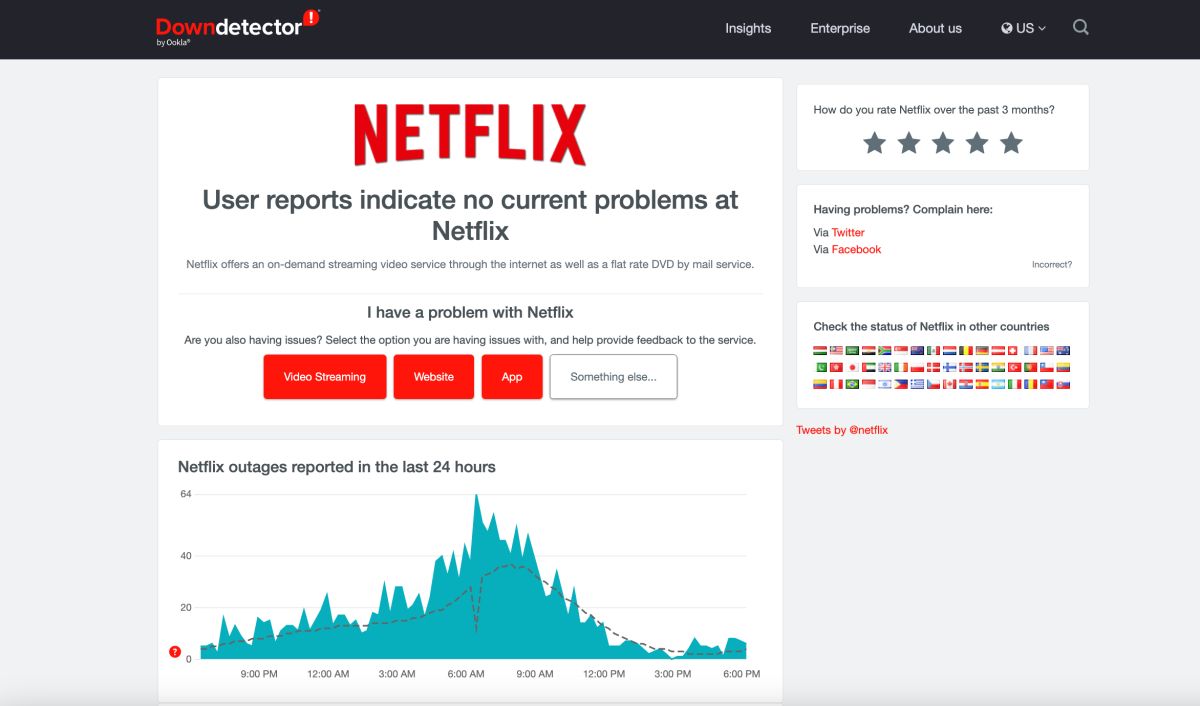The width and height of the screenshot is (1200, 706).
Task: Report a Video Streaming problem
Action: 325,377
